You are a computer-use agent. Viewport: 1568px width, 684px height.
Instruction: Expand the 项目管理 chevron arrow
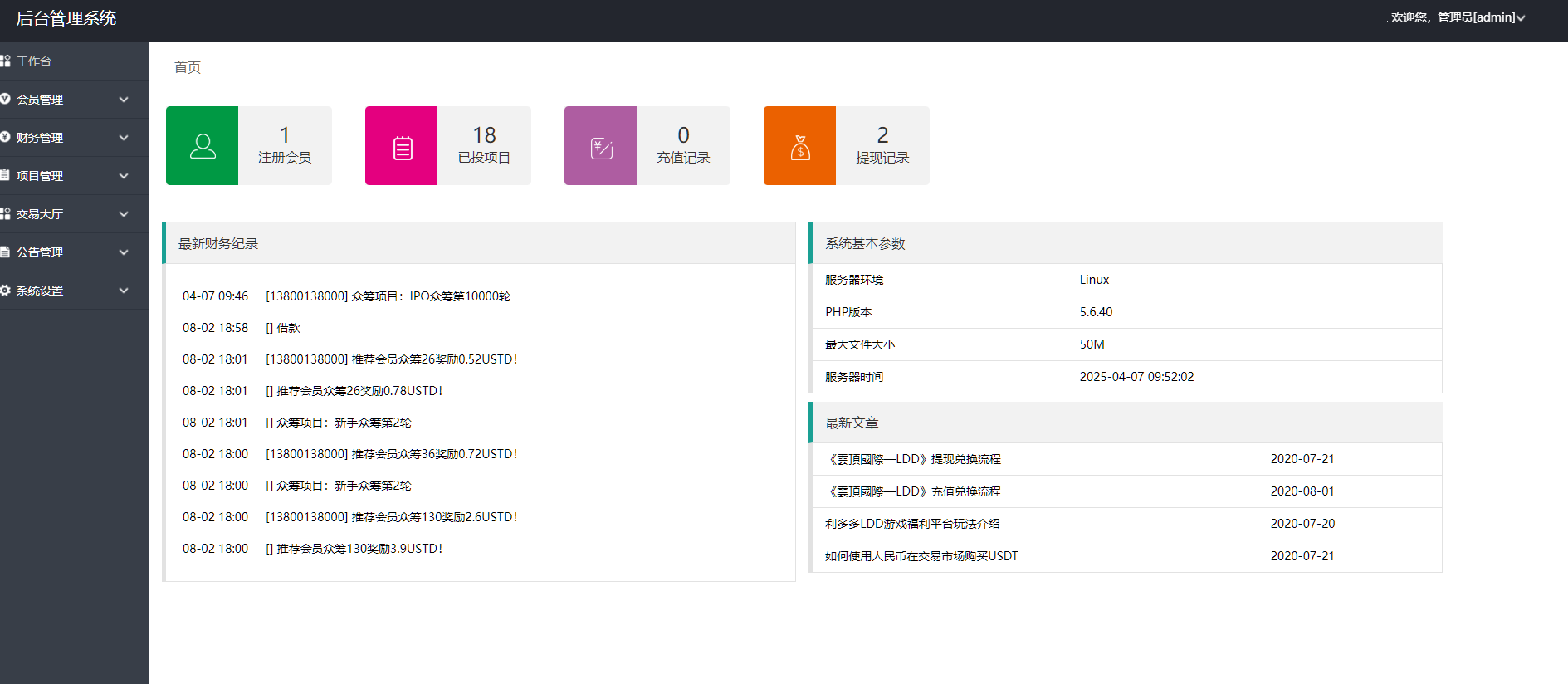(124, 176)
